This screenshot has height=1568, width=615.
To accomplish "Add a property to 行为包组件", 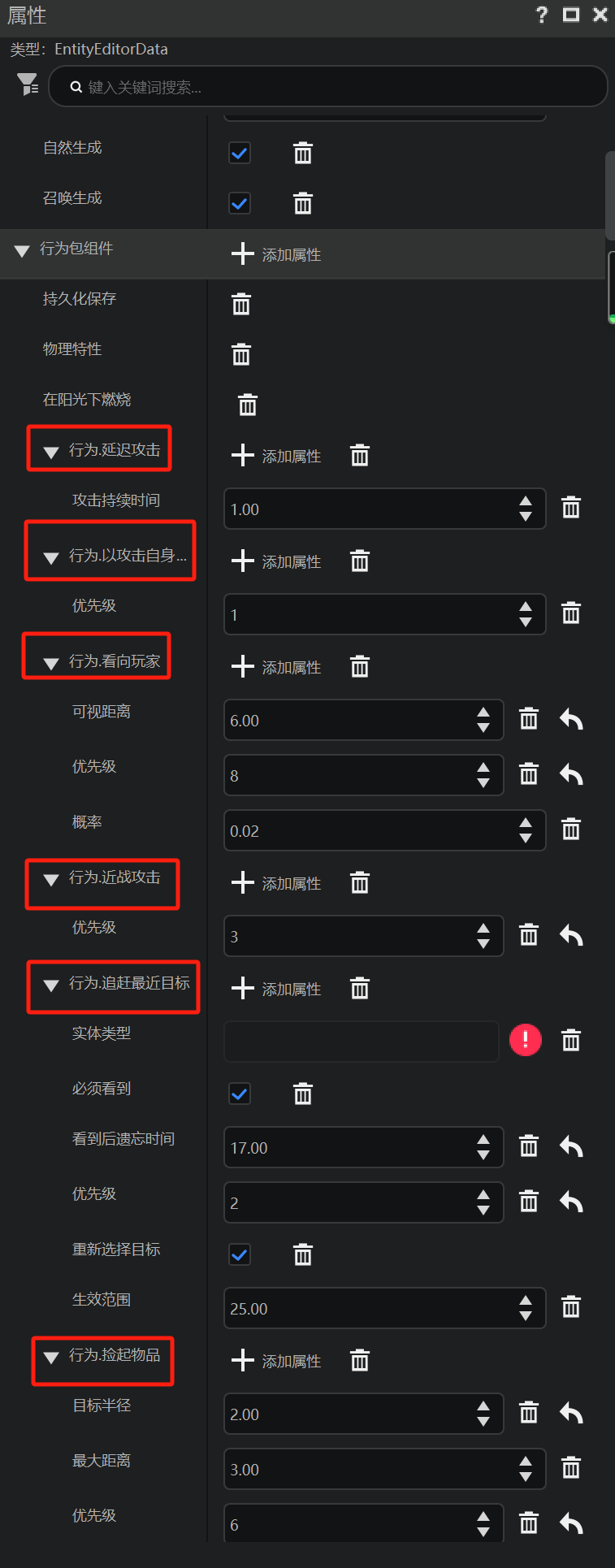I will (276, 253).
